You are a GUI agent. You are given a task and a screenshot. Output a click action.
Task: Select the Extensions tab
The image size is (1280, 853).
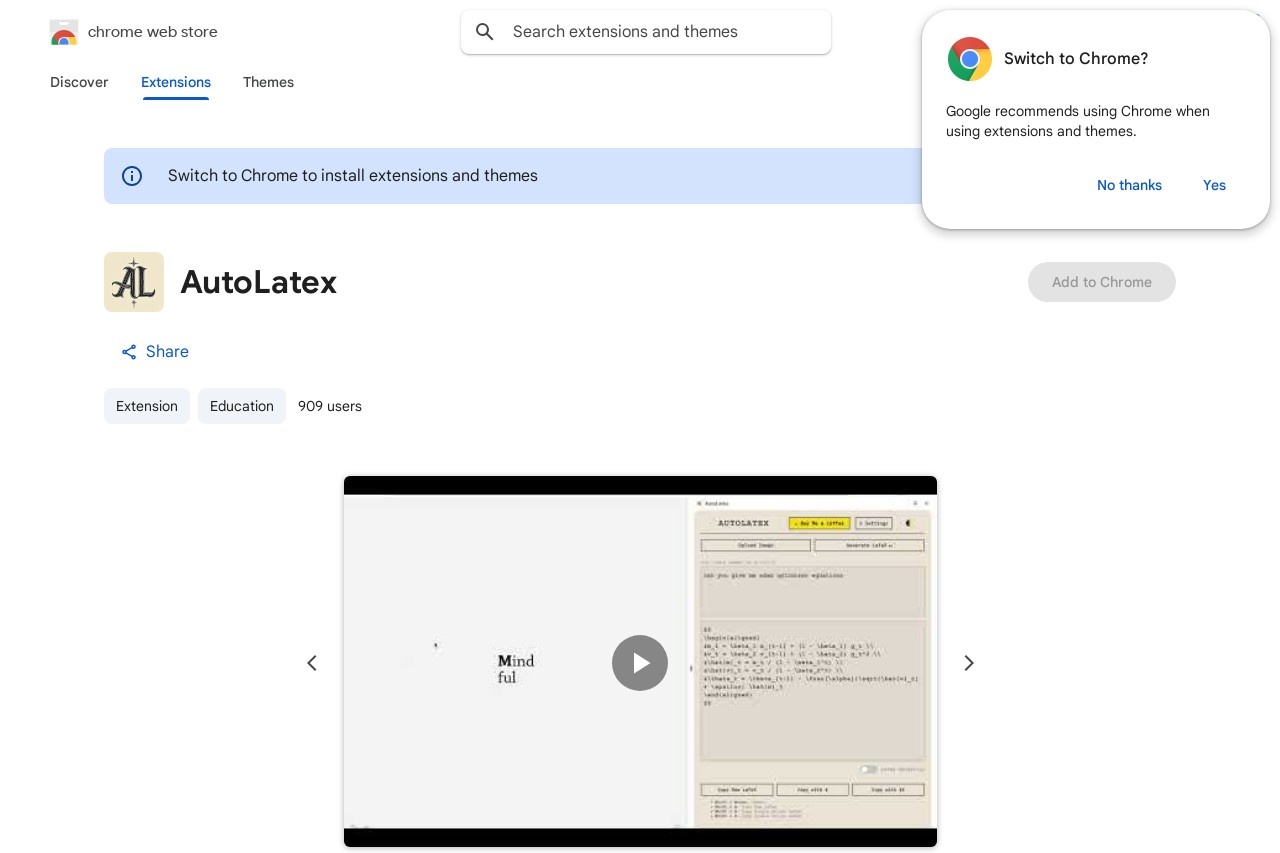click(x=176, y=82)
